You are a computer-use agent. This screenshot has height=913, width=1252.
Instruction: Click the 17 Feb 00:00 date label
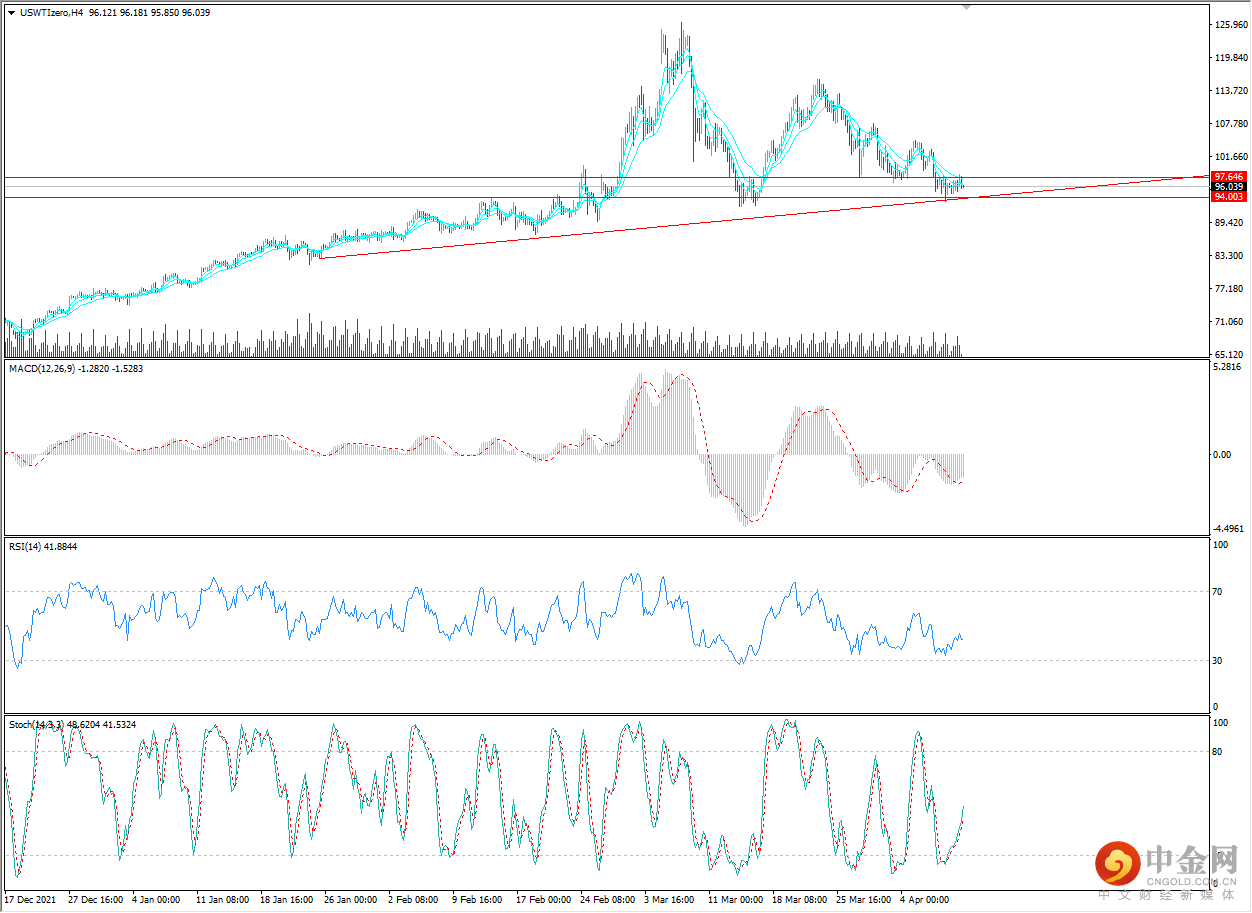coord(544,899)
